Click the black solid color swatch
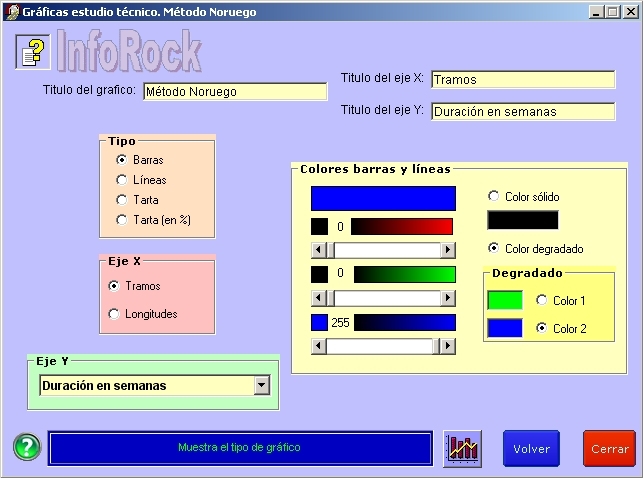 pyautogui.click(x=522, y=220)
